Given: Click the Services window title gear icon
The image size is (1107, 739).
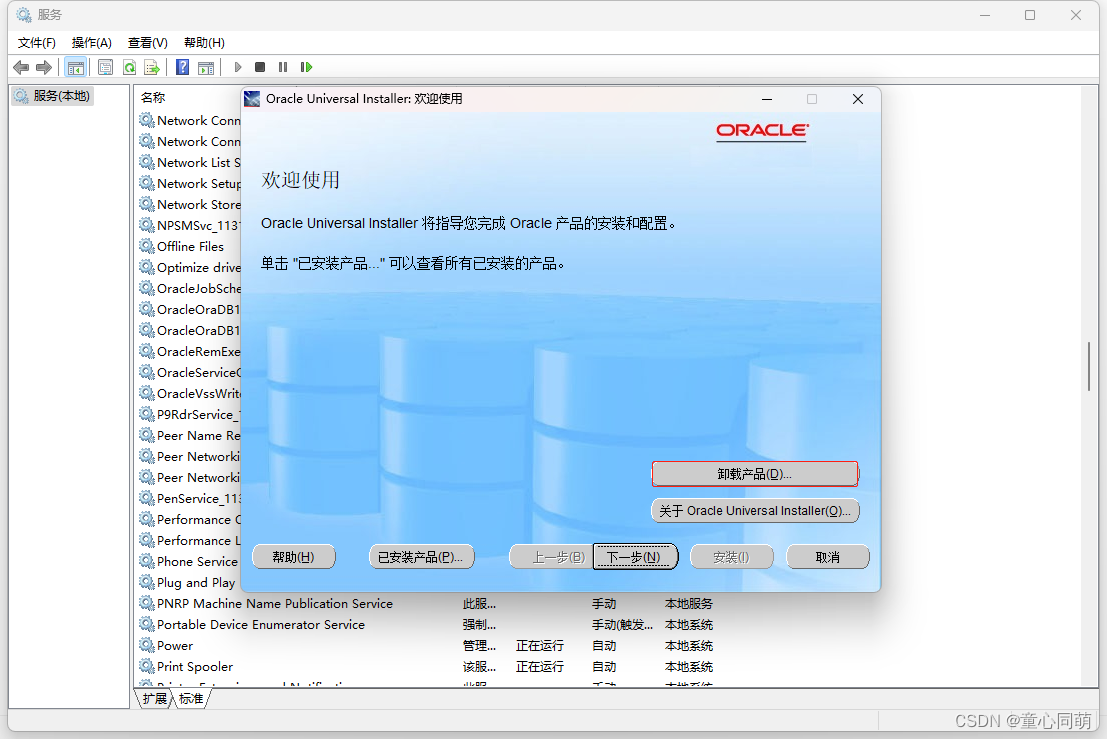Looking at the screenshot, I should tap(24, 15).
